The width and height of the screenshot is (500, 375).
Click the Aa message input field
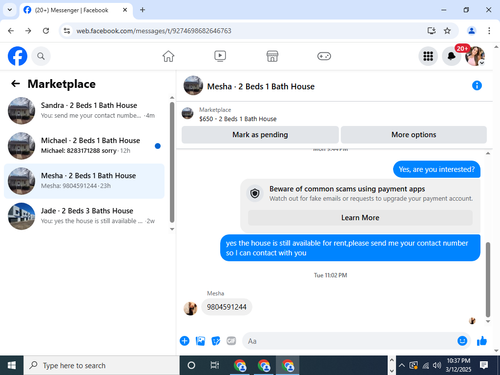coord(350,341)
